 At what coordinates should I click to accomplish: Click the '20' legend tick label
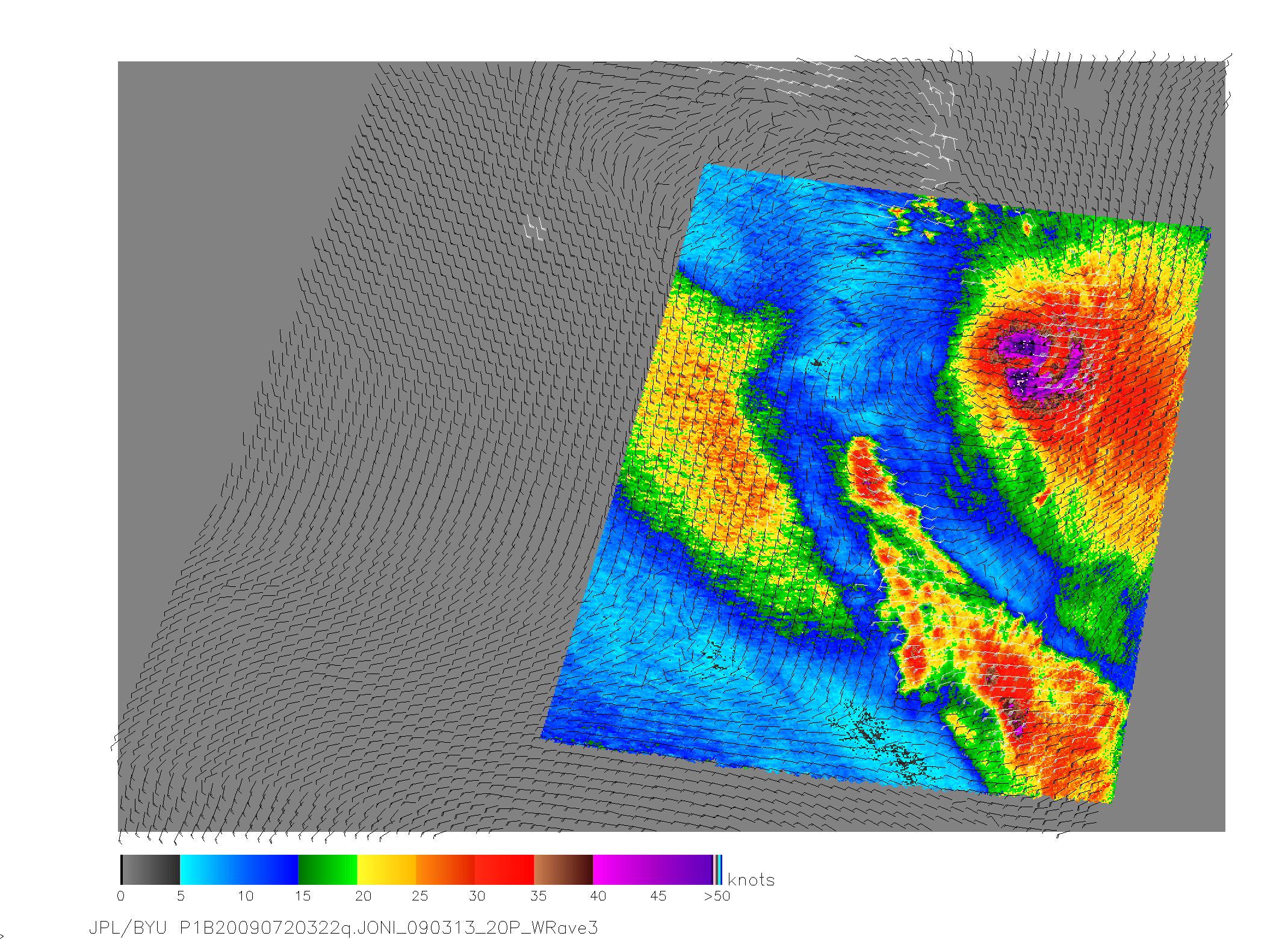click(x=364, y=896)
